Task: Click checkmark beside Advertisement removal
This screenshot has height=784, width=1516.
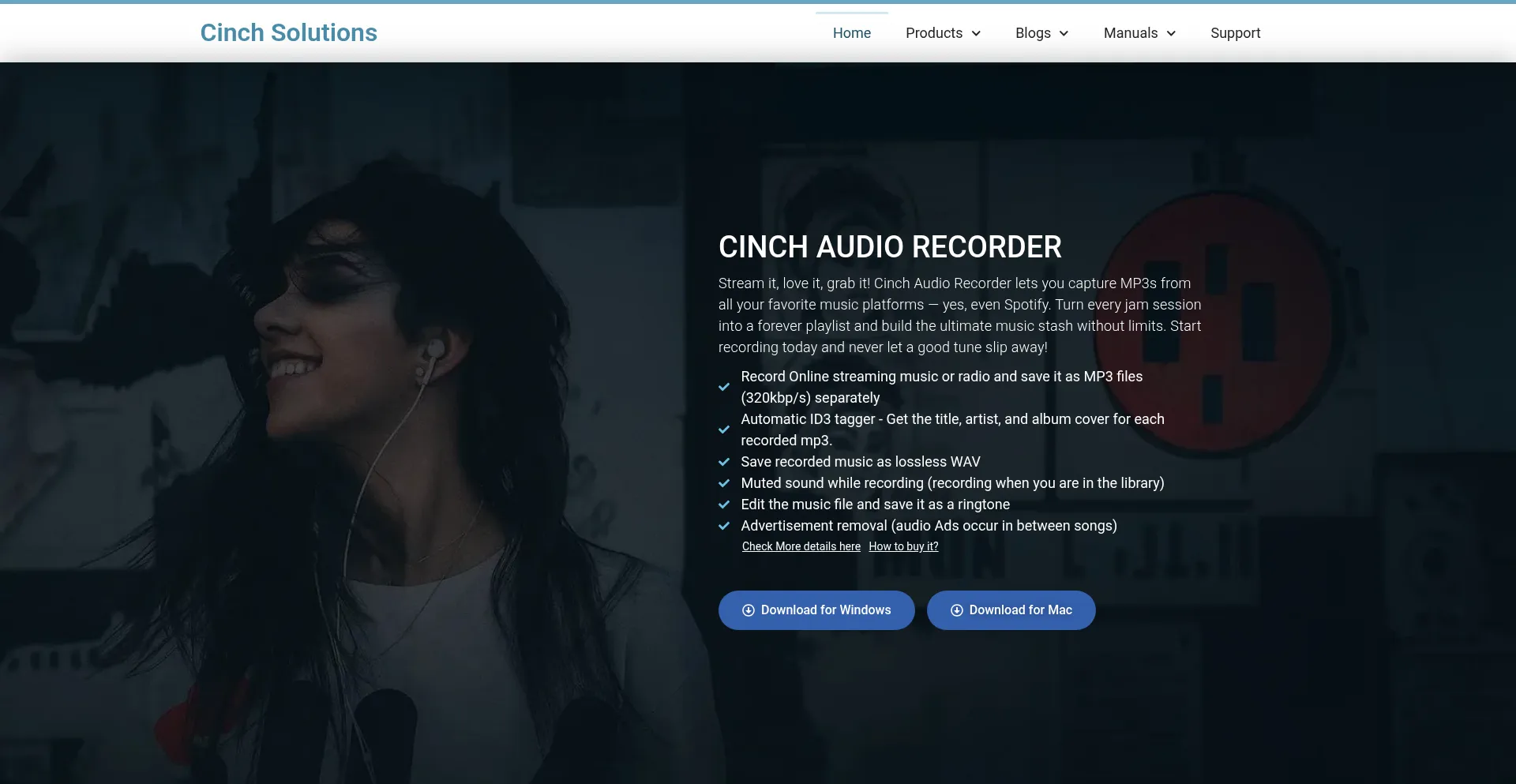Action: point(724,526)
